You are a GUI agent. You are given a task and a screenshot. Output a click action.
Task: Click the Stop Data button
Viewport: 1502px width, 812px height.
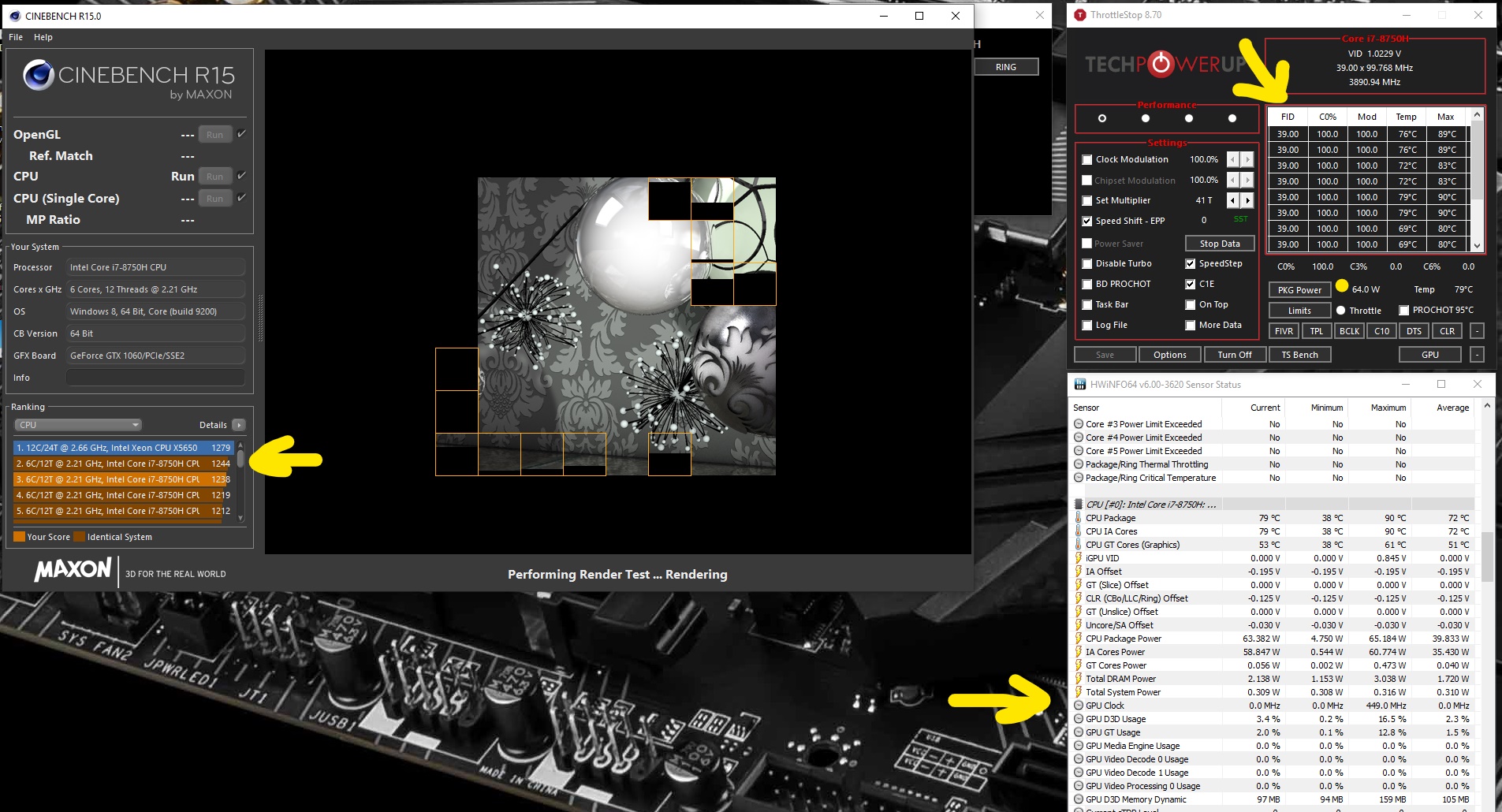point(1220,244)
